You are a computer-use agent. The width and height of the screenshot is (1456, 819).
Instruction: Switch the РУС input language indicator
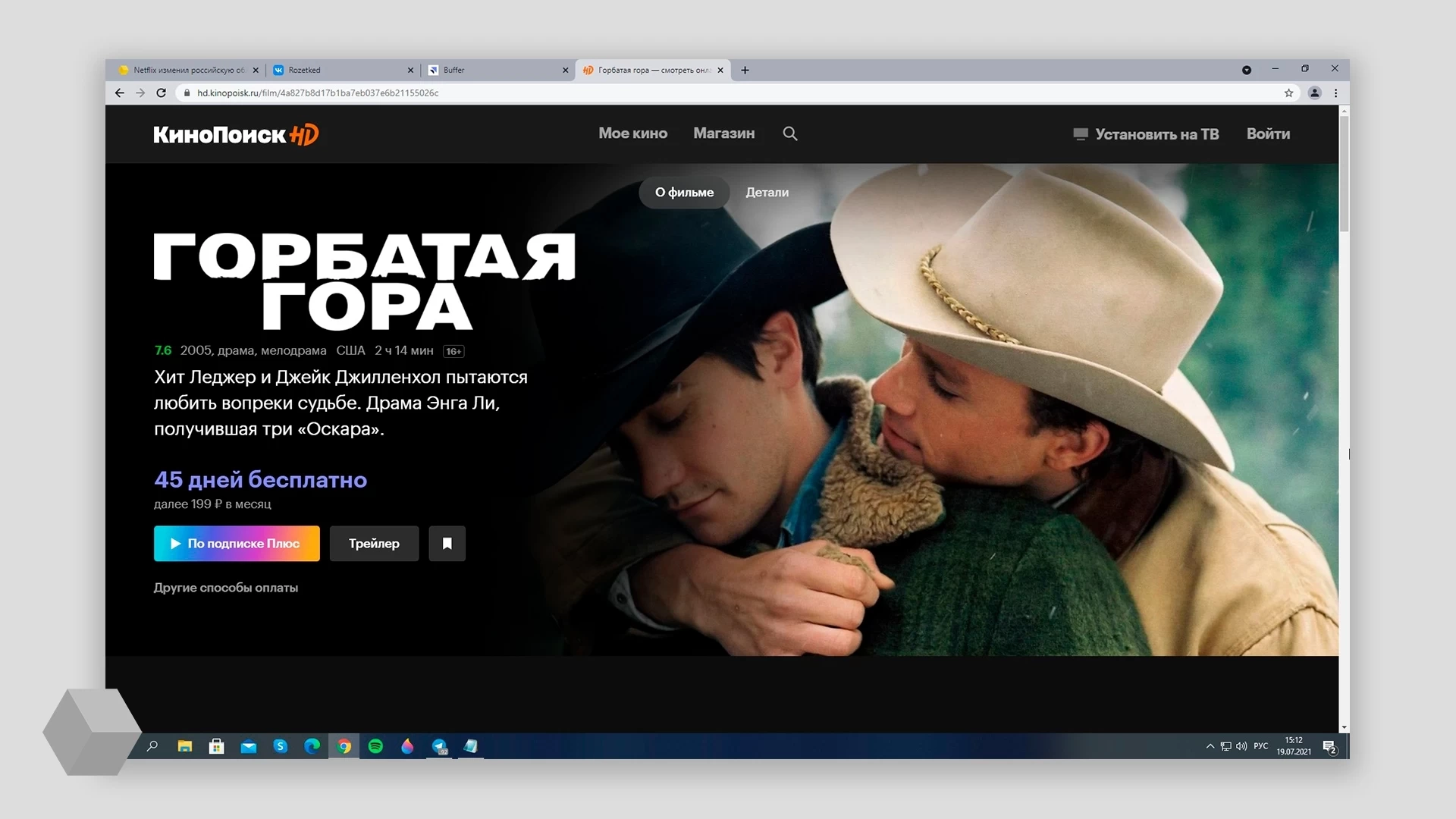click(1260, 746)
